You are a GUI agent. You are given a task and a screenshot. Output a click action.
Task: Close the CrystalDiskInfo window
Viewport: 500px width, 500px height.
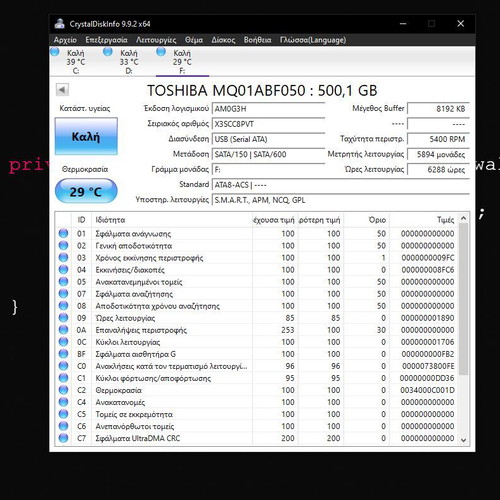[x=461, y=24]
